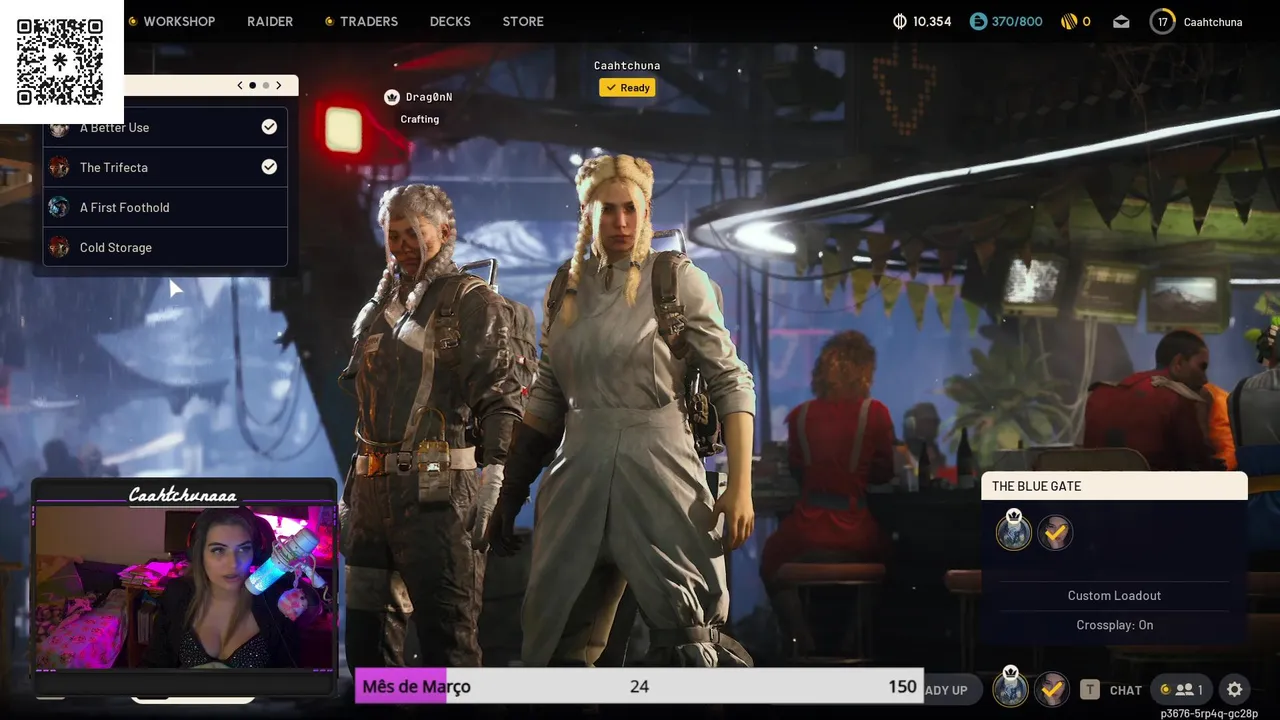Go to previous quest page arrow
This screenshot has height=720, width=1280.
(x=240, y=85)
